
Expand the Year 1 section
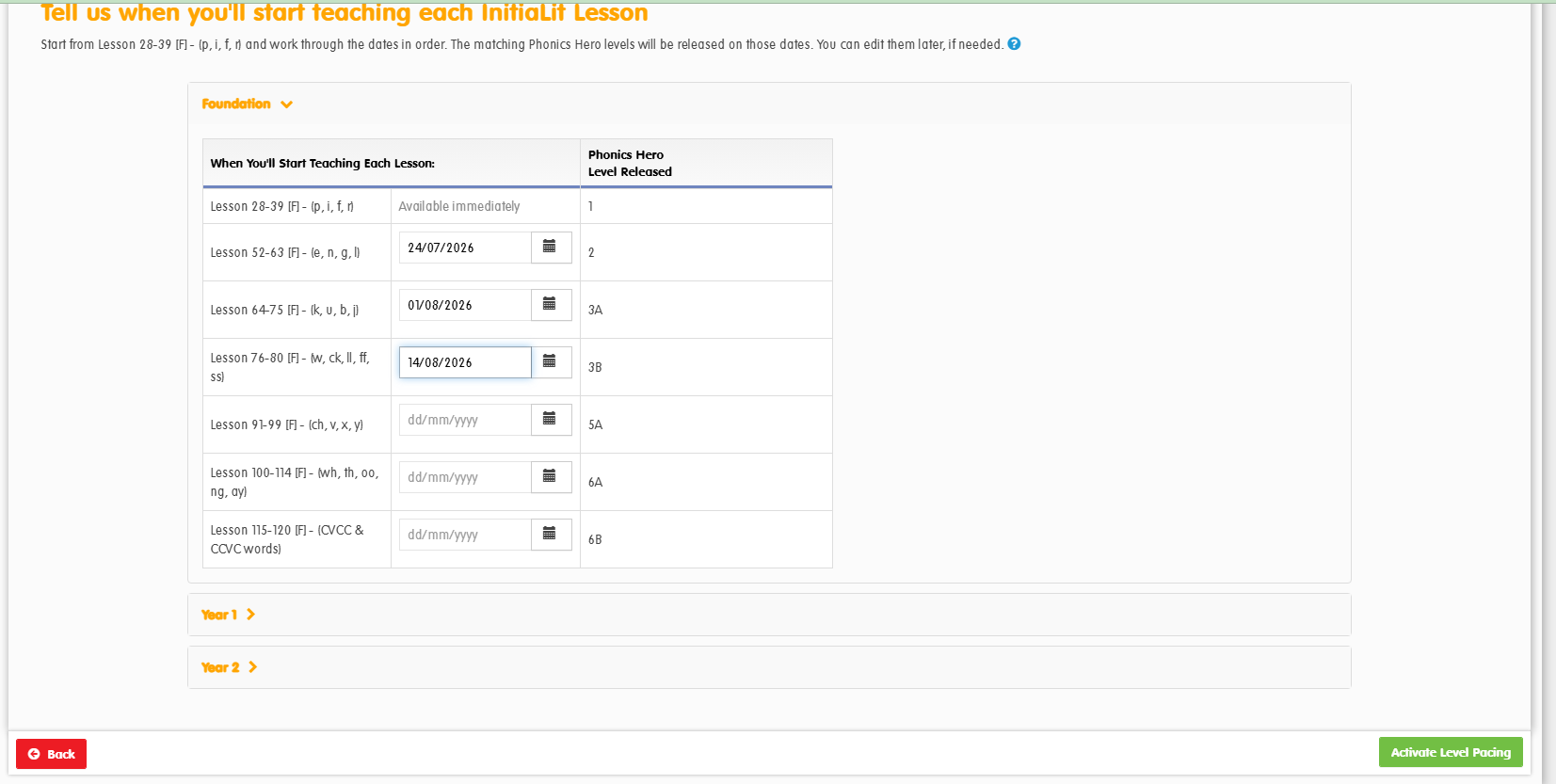pyautogui.click(x=228, y=615)
